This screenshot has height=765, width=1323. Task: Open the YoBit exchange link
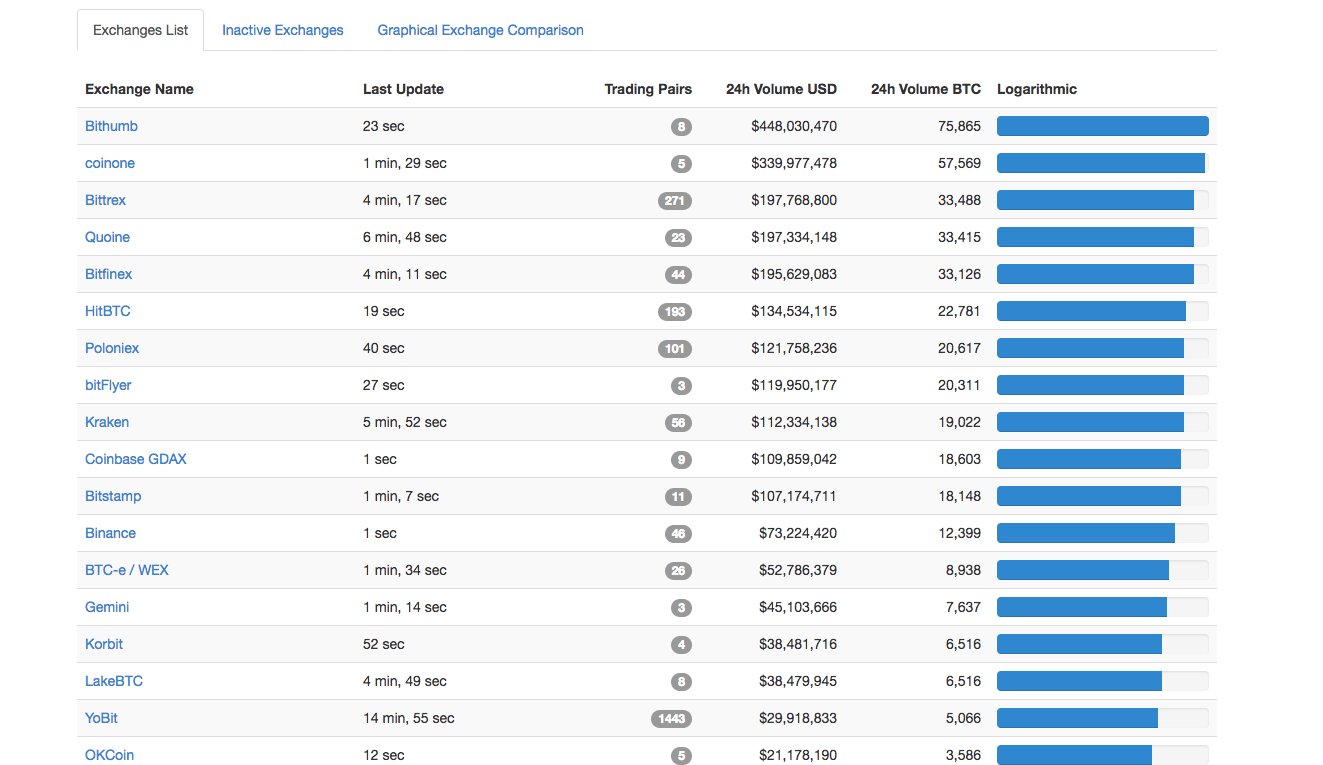tap(101, 718)
